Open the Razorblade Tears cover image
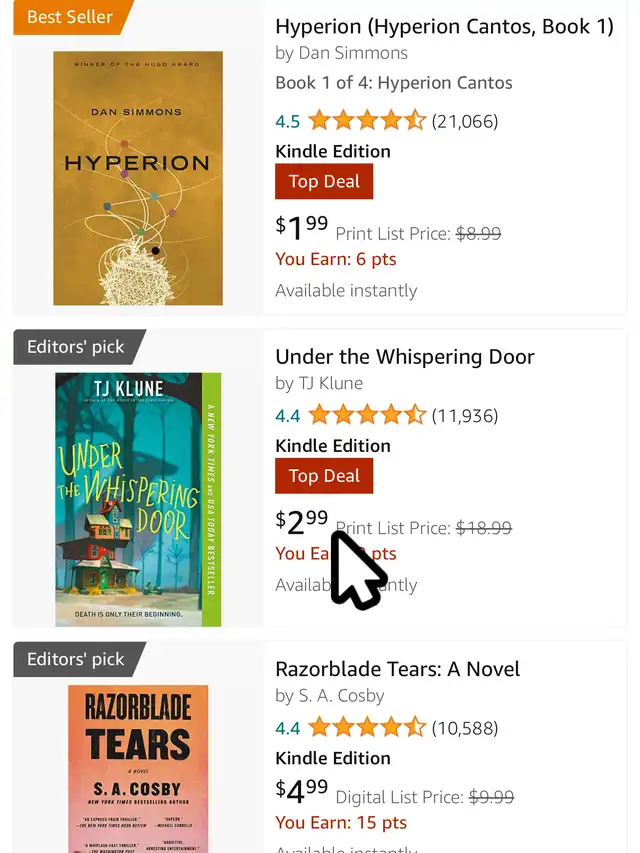Viewport: 640px width, 853px height. (138, 766)
